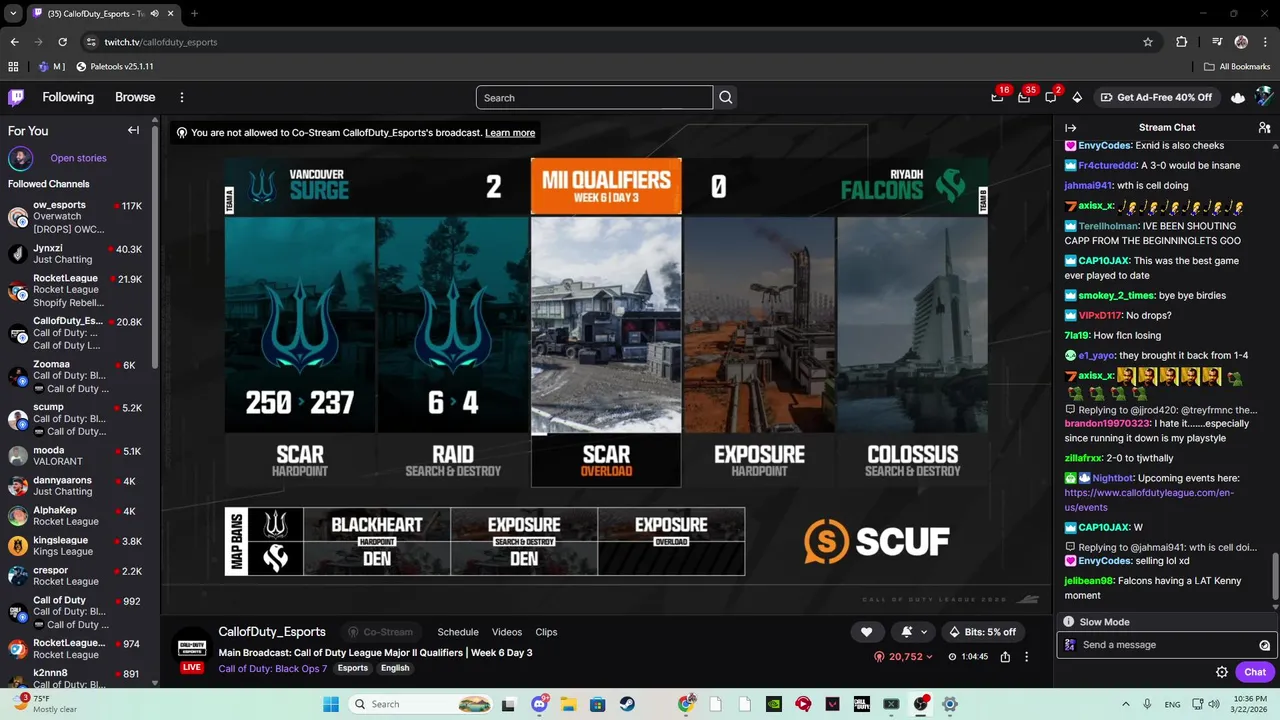Open Twitch top nav more options menu
This screenshot has height=720, width=1280.
click(182, 97)
